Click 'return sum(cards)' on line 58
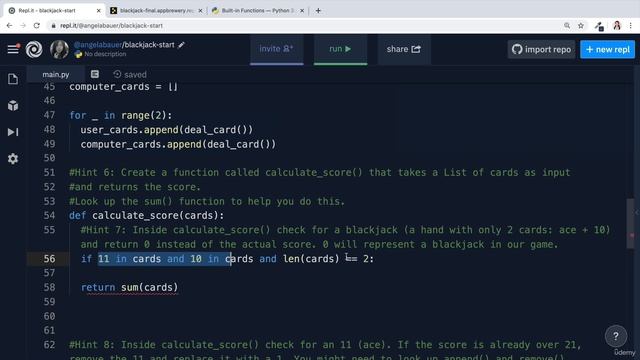The image size is (640, 360). pos(129,287)
